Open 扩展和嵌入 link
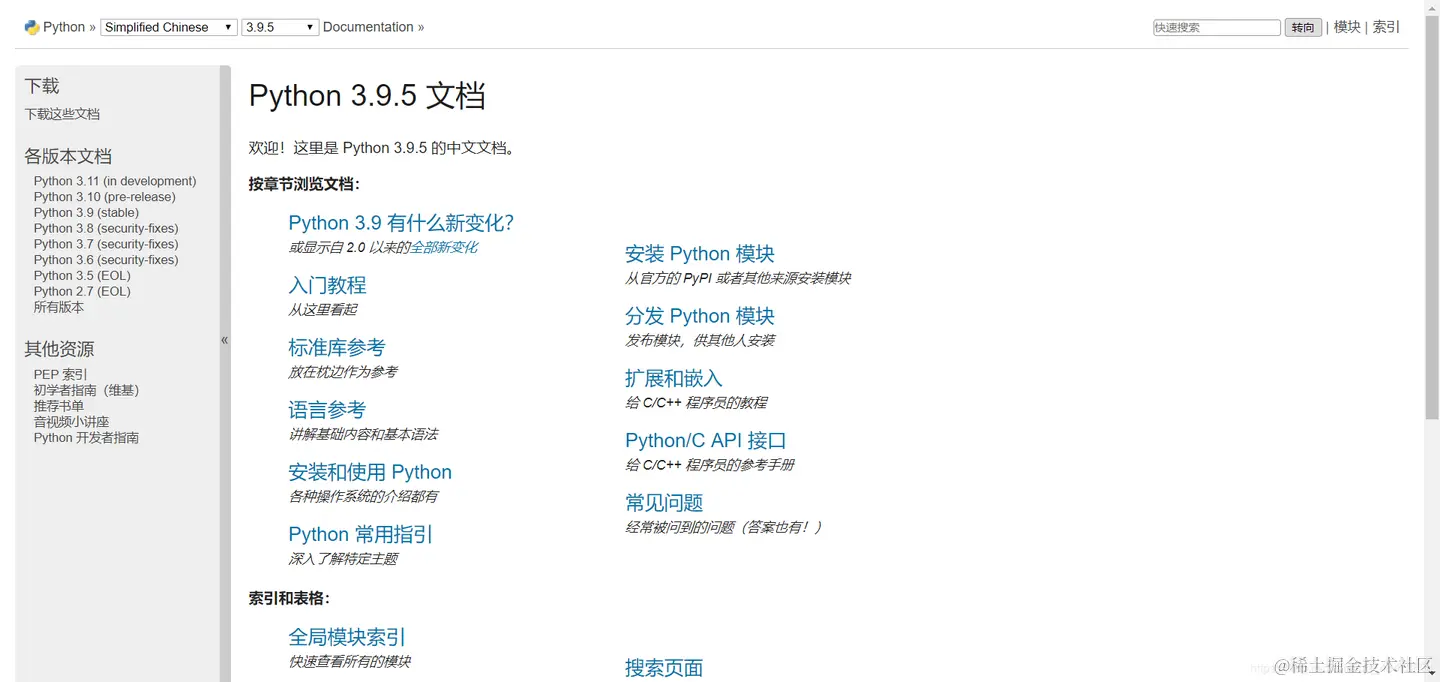The height and width of the screenshot is (682, 1440). pos(674,378)
